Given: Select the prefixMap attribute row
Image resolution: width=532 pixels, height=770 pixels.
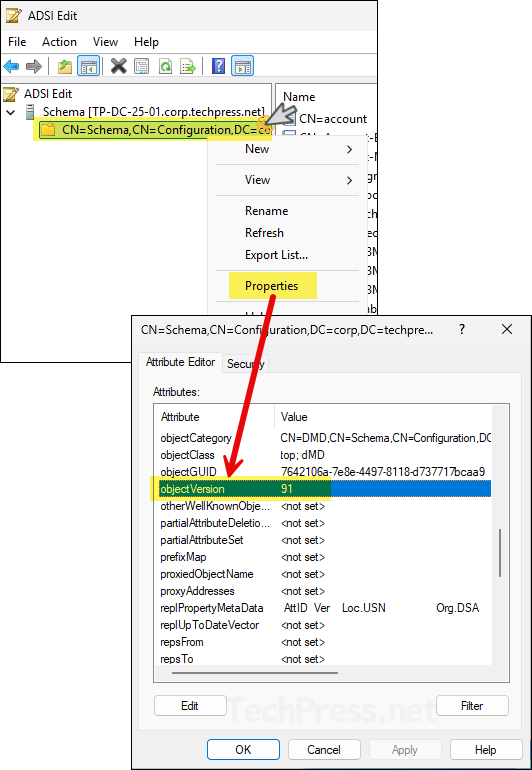Looking at the screenshot, I should 324,557.
